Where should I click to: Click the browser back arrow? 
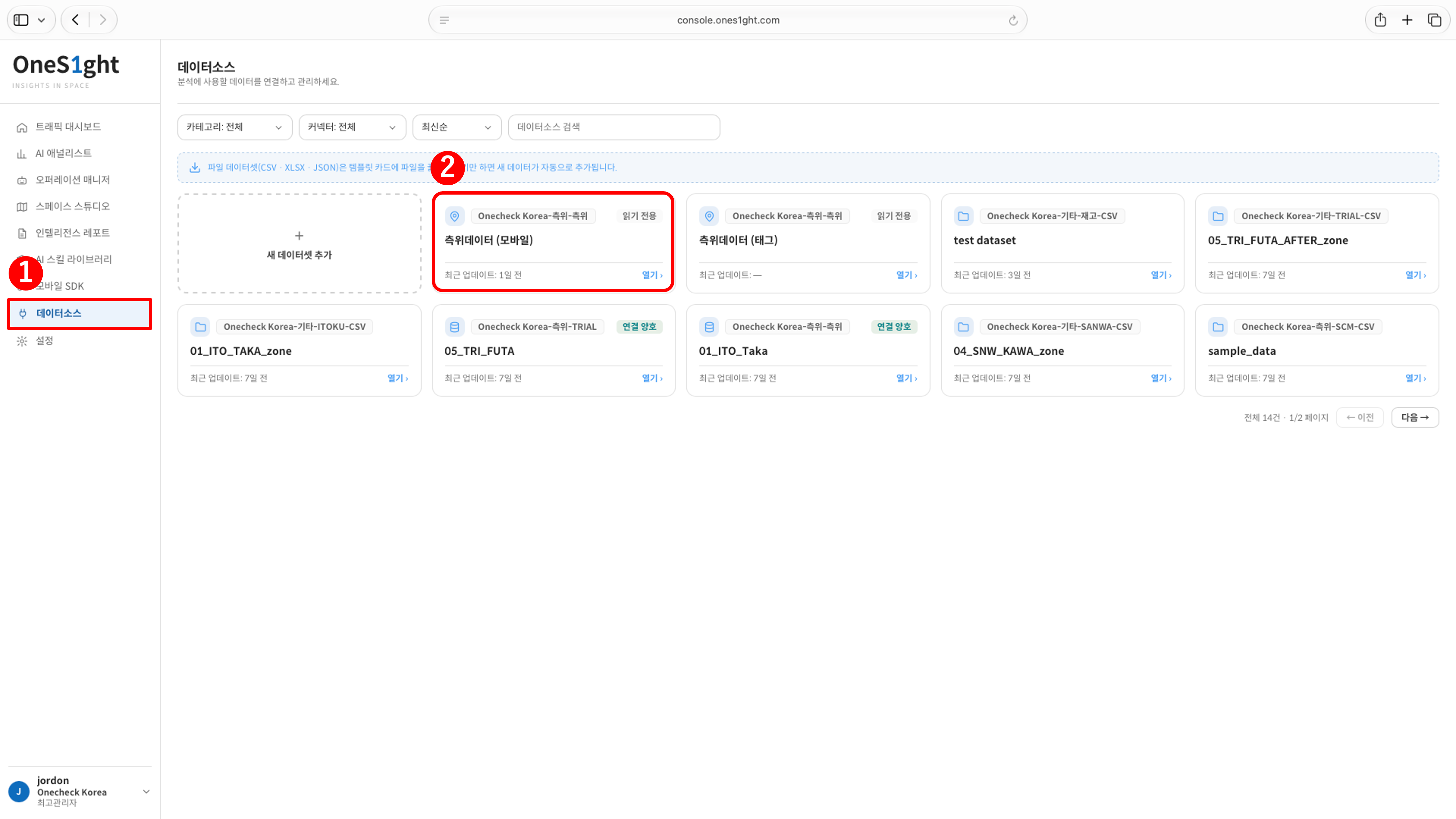click(75, 20)
